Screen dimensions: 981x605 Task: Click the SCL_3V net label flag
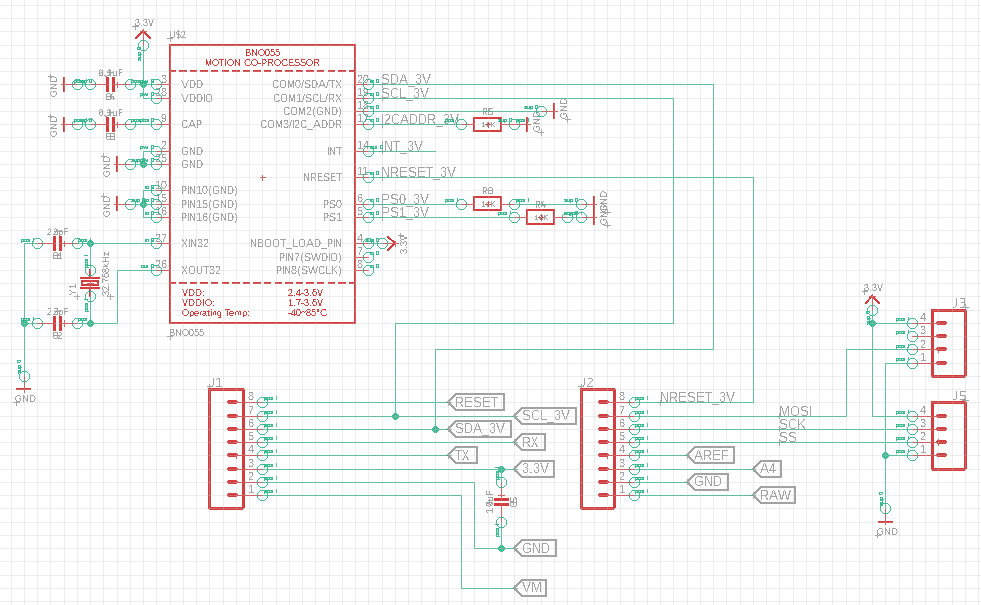(x=545, y=415)
